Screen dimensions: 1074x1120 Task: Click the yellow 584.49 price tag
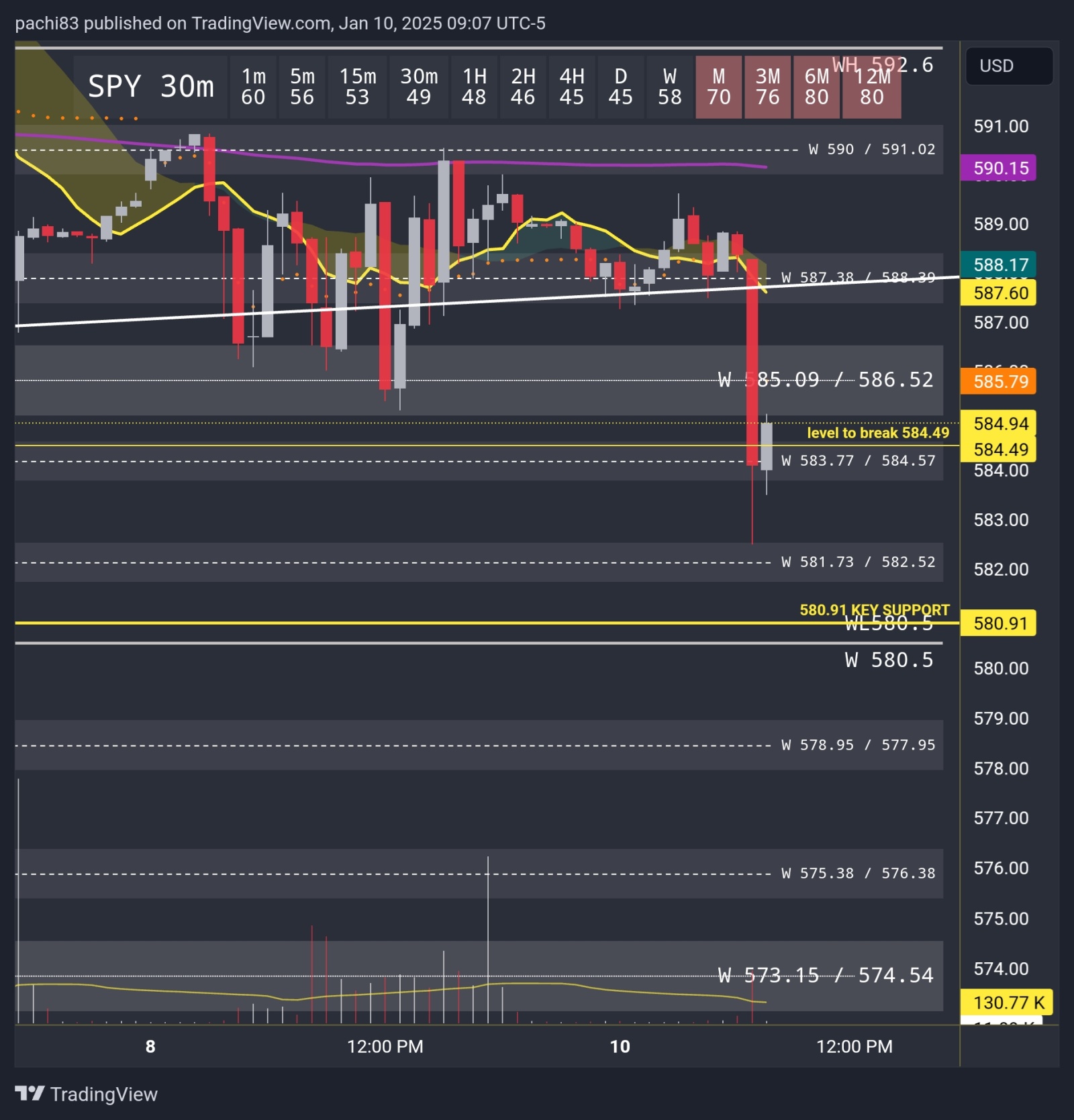tap(998, 449)
